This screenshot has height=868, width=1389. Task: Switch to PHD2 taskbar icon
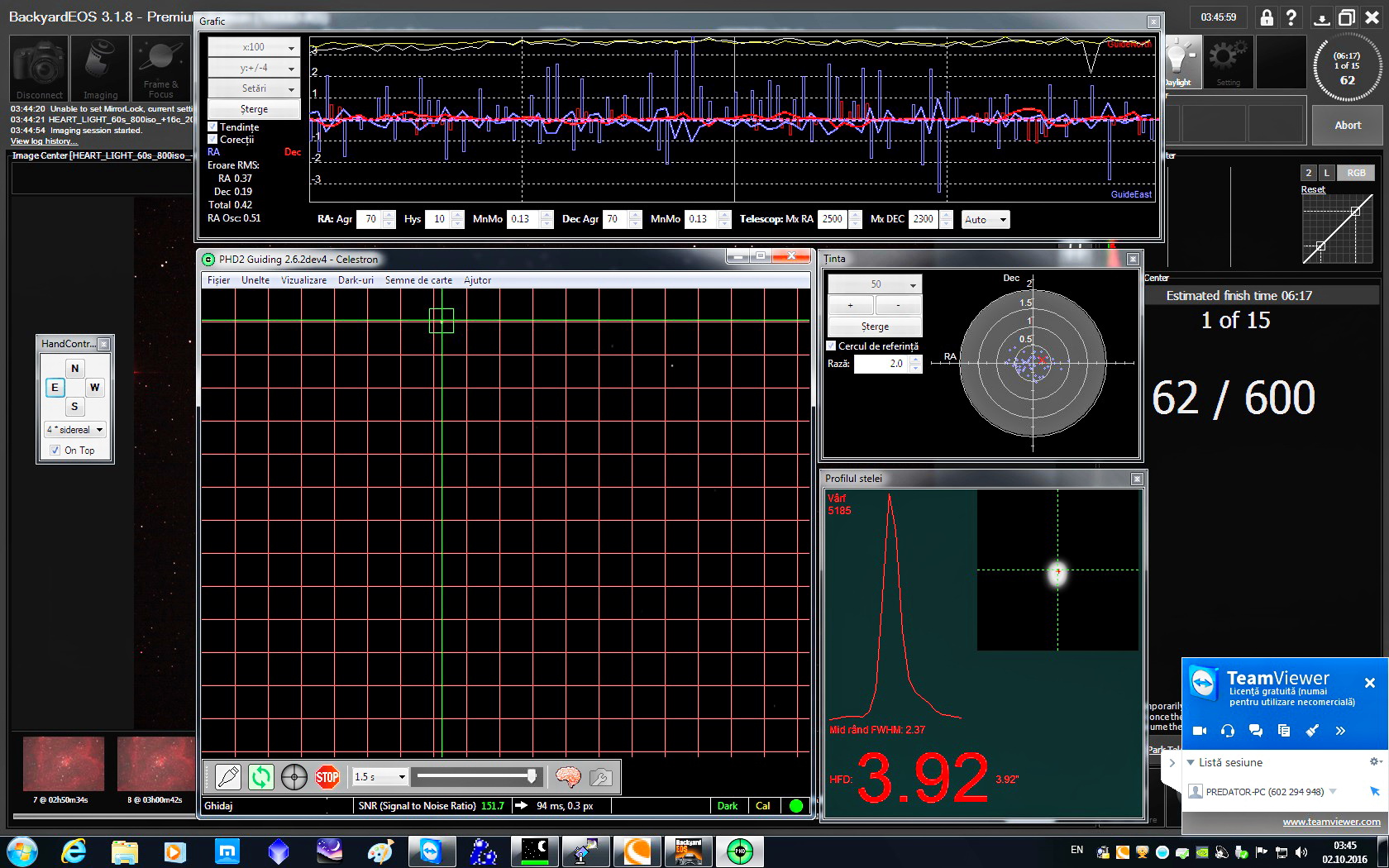pos(740,851)
